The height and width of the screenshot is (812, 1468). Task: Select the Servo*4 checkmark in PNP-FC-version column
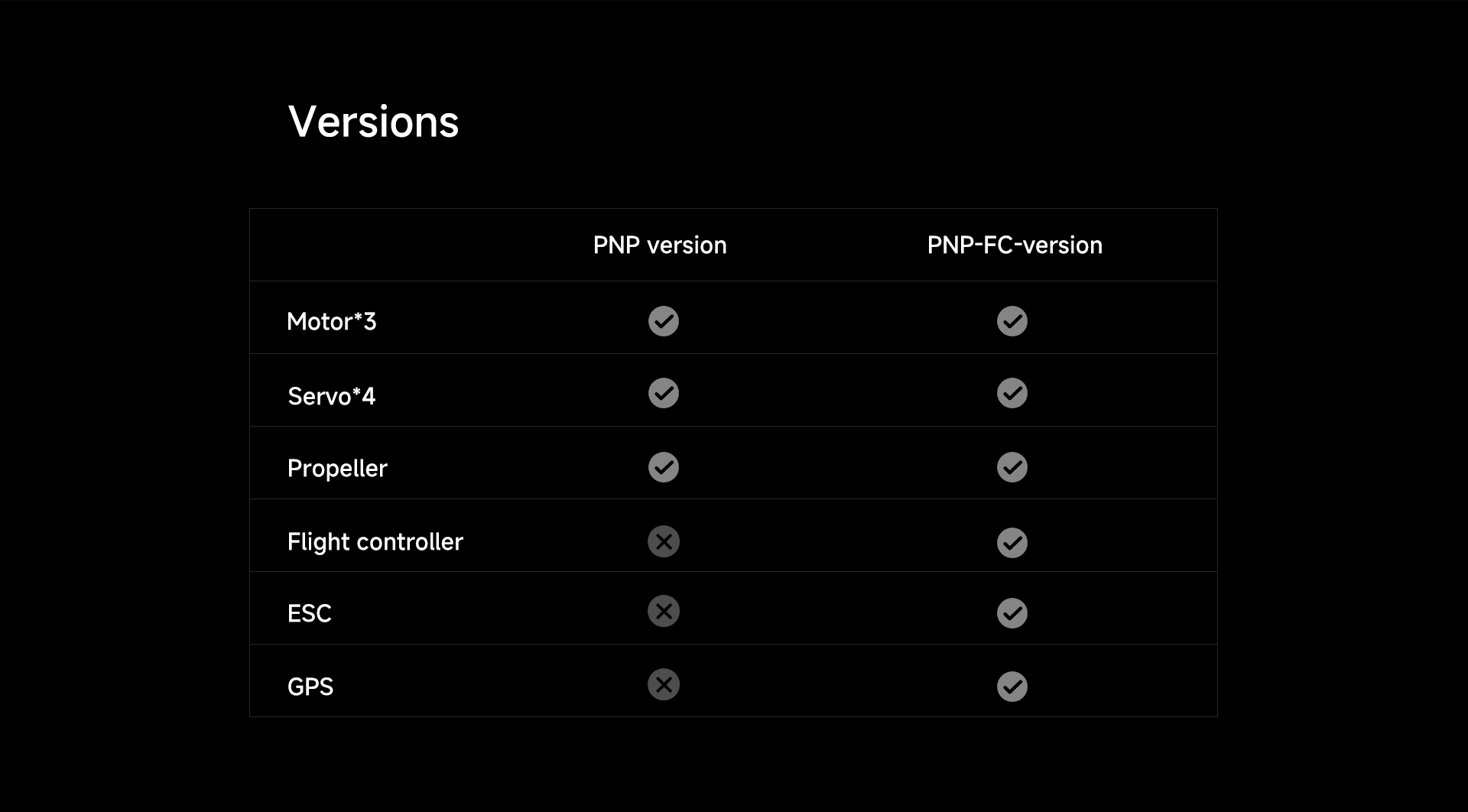click(1012, 393)
